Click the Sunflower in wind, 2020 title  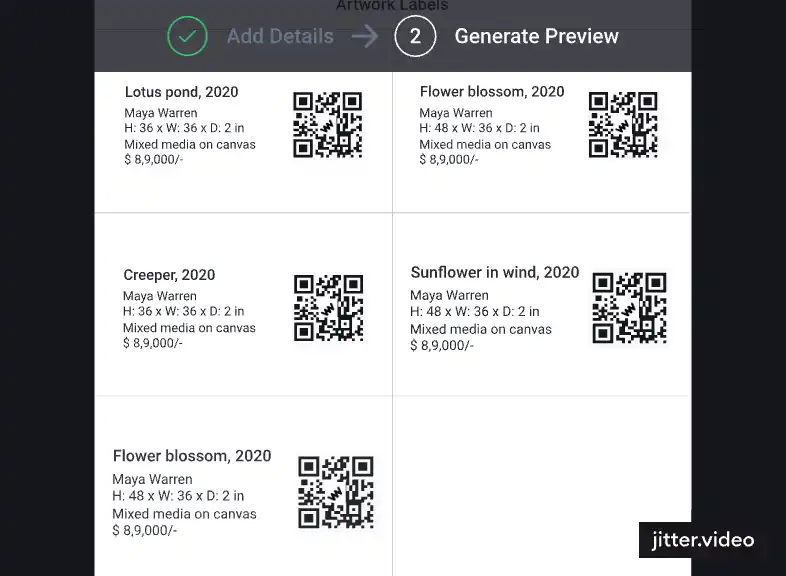pos(495,272)
